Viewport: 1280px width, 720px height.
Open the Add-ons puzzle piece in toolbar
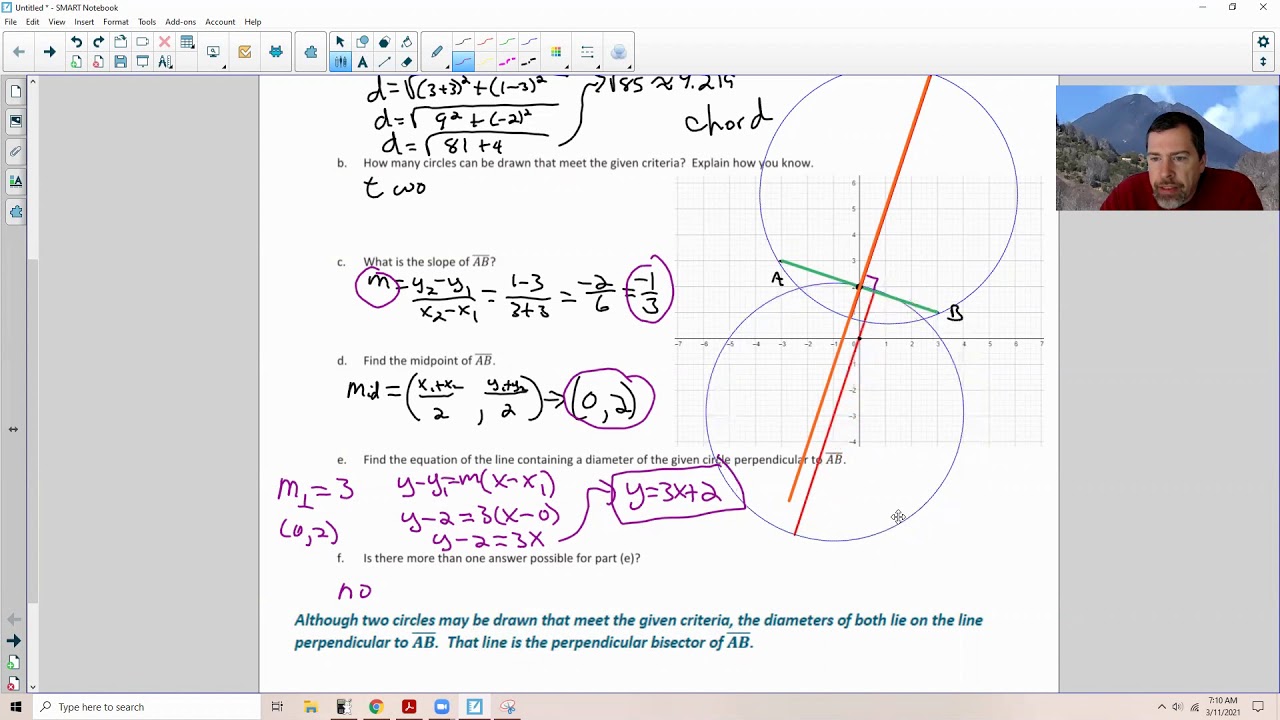[311, 52]
